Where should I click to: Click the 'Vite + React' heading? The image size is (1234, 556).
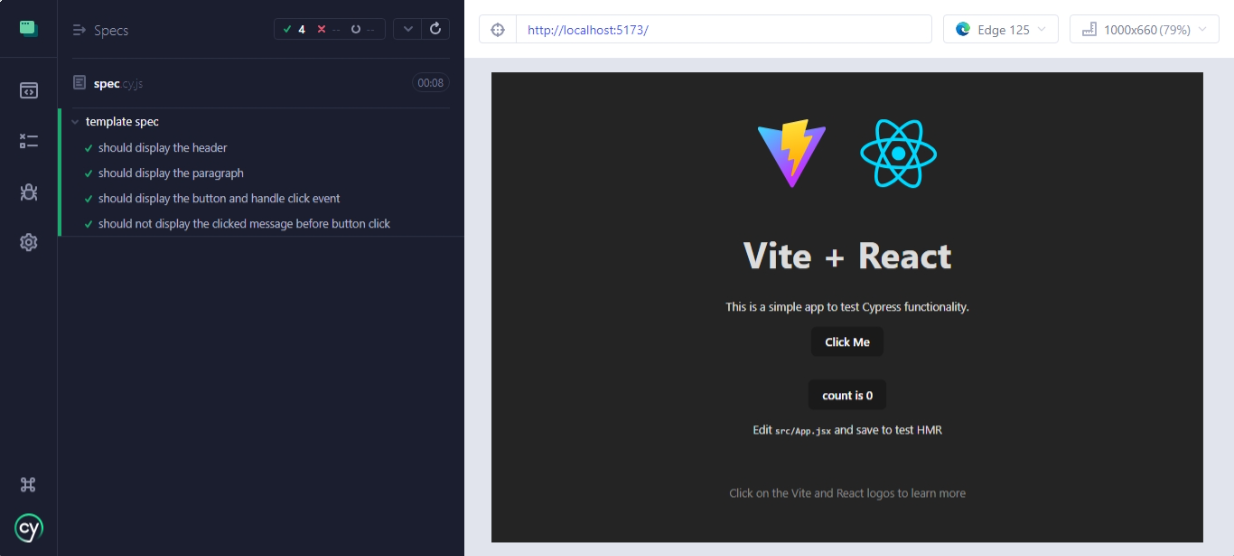pyautogui.click(x=847, y=256)
